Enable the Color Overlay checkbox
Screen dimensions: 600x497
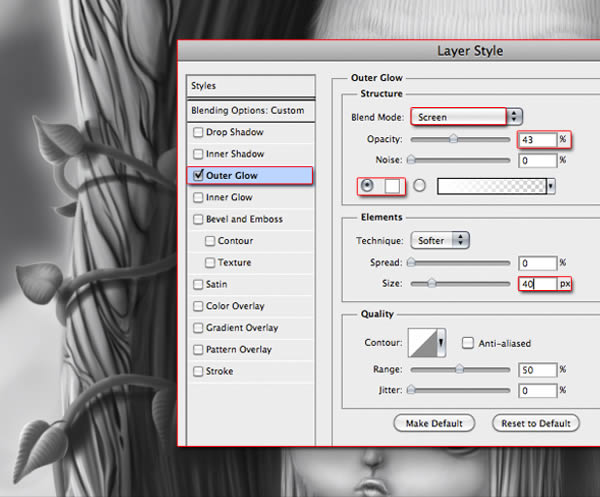[198, 306]
